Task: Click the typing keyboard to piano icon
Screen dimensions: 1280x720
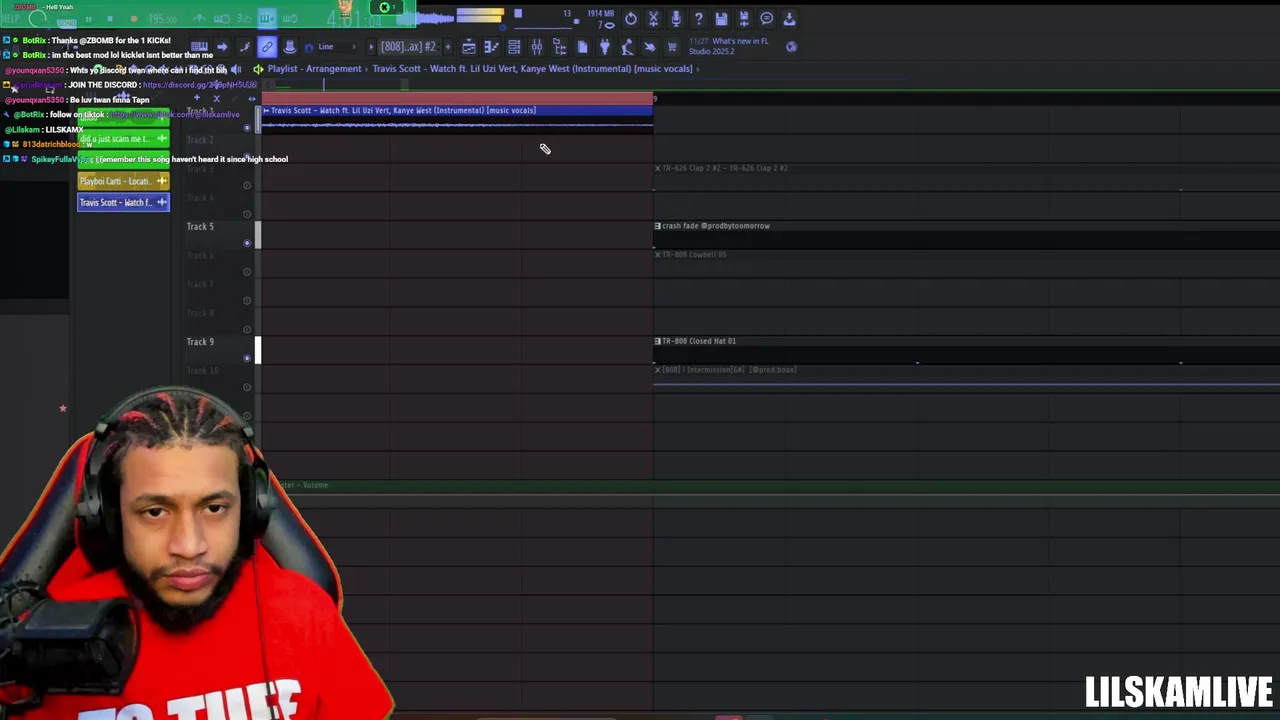Action: click(x=199, y=46)
